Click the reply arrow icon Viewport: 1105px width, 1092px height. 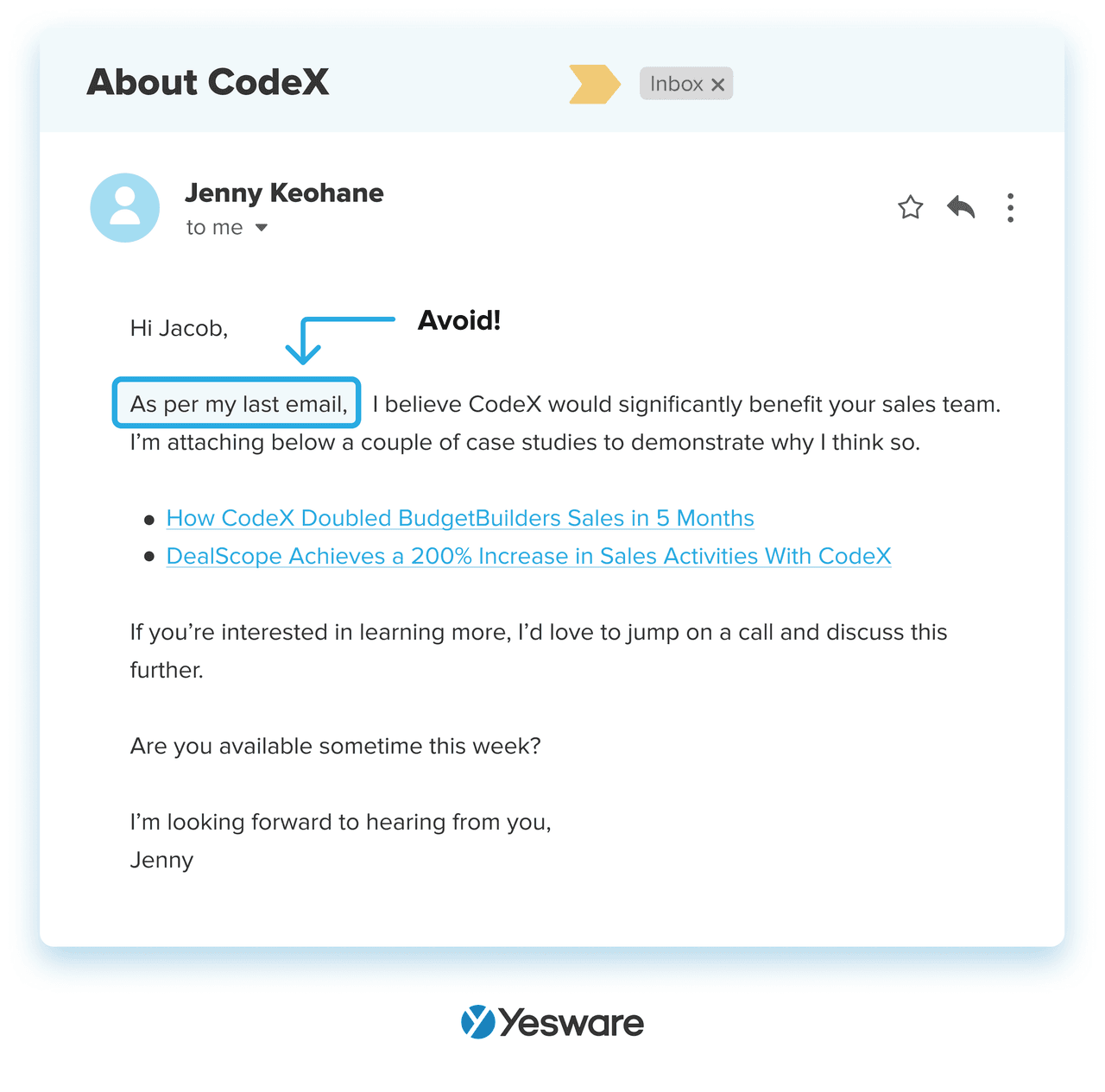coord(961,207)
